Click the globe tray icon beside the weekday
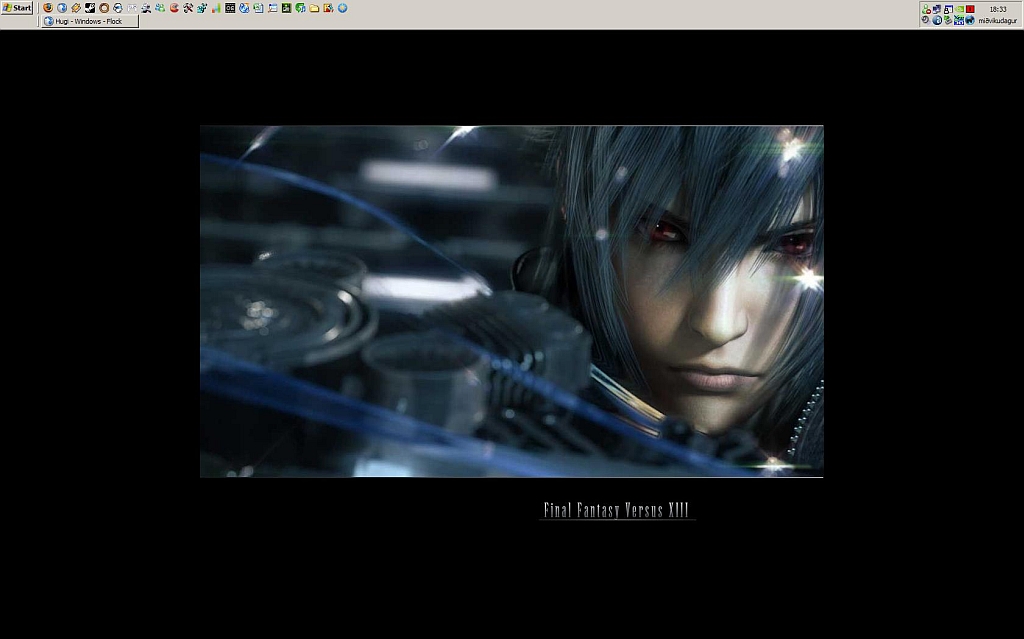Screen dimensions: 1024x639 970,20
